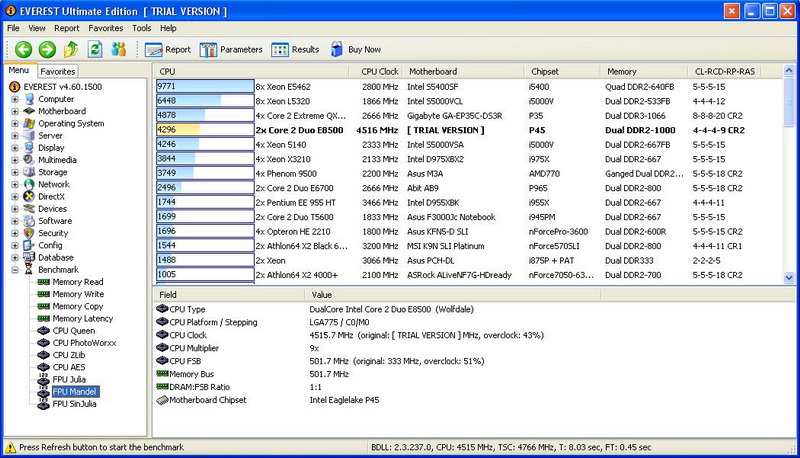Screen dimensions: 800x458
Task: Click the two-people users toolbar icon
Action: pyautogui.click(x=119, y=49)
